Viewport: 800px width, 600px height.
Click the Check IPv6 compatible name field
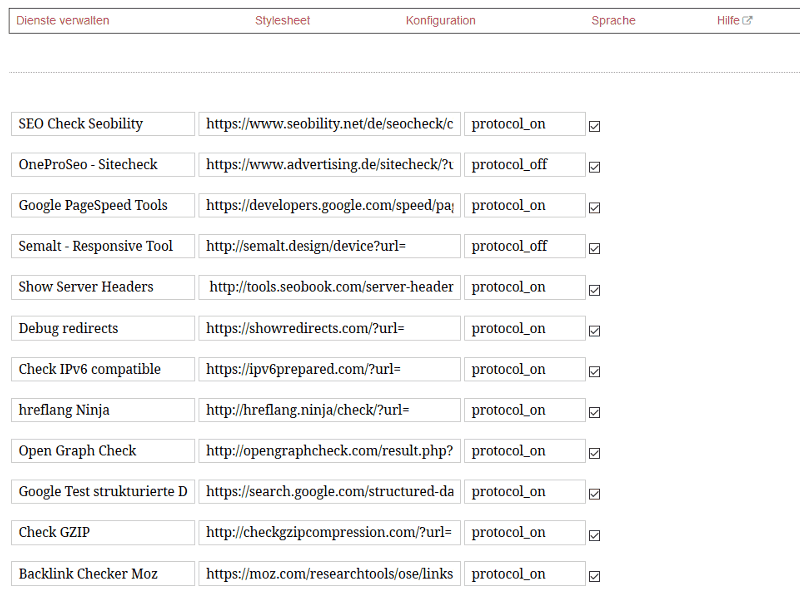tap(103, 369)
